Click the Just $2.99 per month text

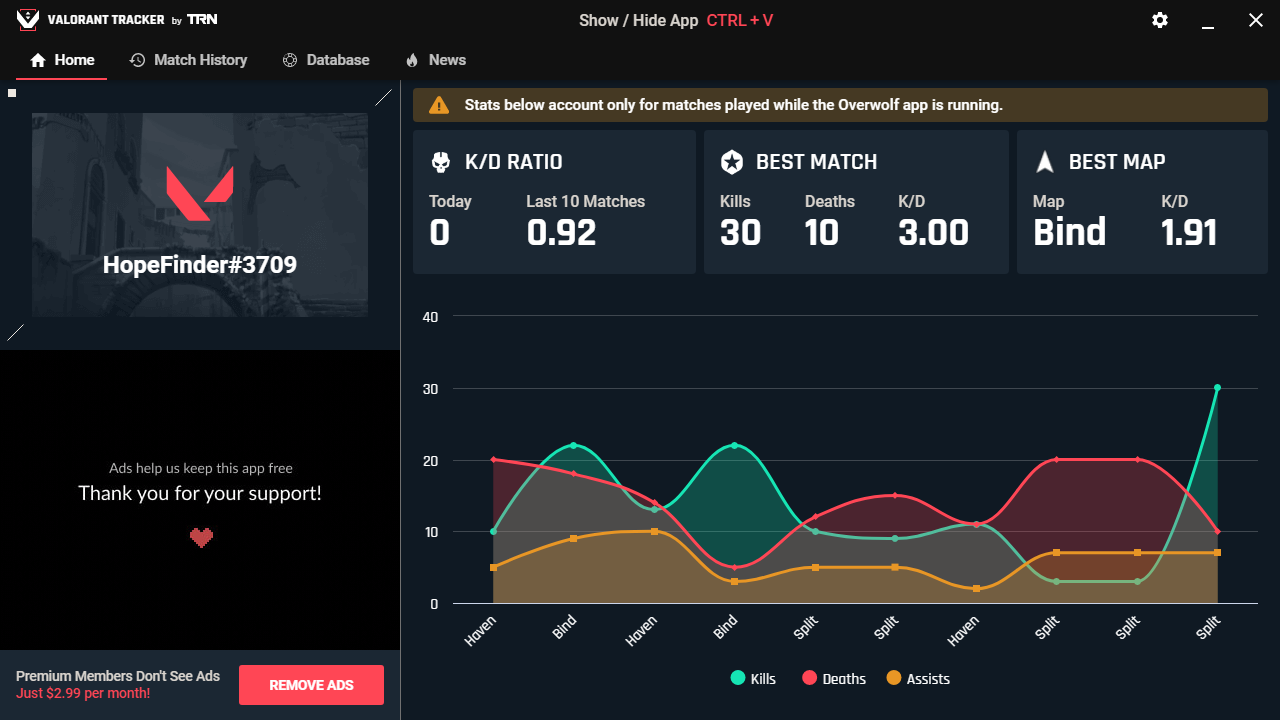(83, 693)
